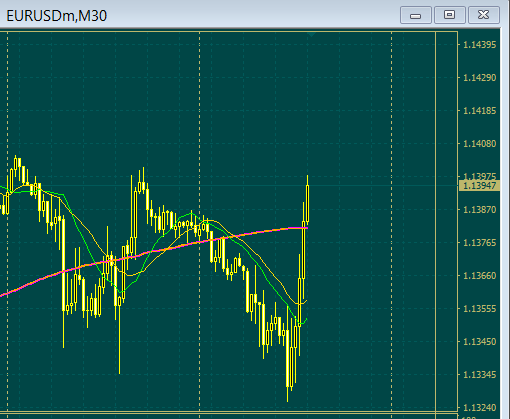Click the 1.13555 price scale label

click(x=480, y=309)
